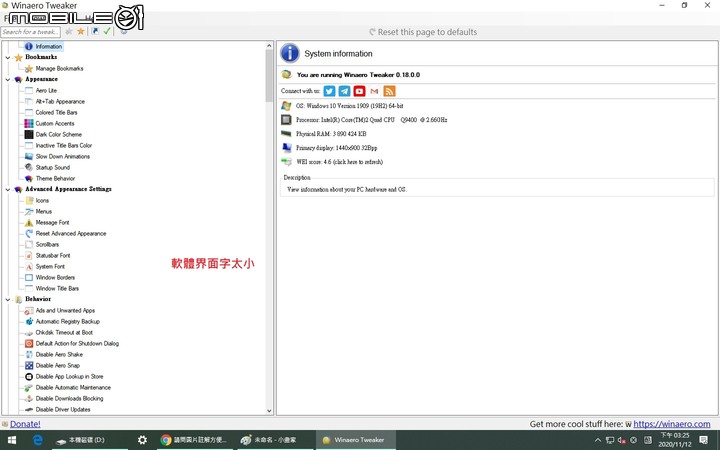Viewport: 720px width, 450px height.
Task: Open the notification center icon
Action: coord(703,440)
